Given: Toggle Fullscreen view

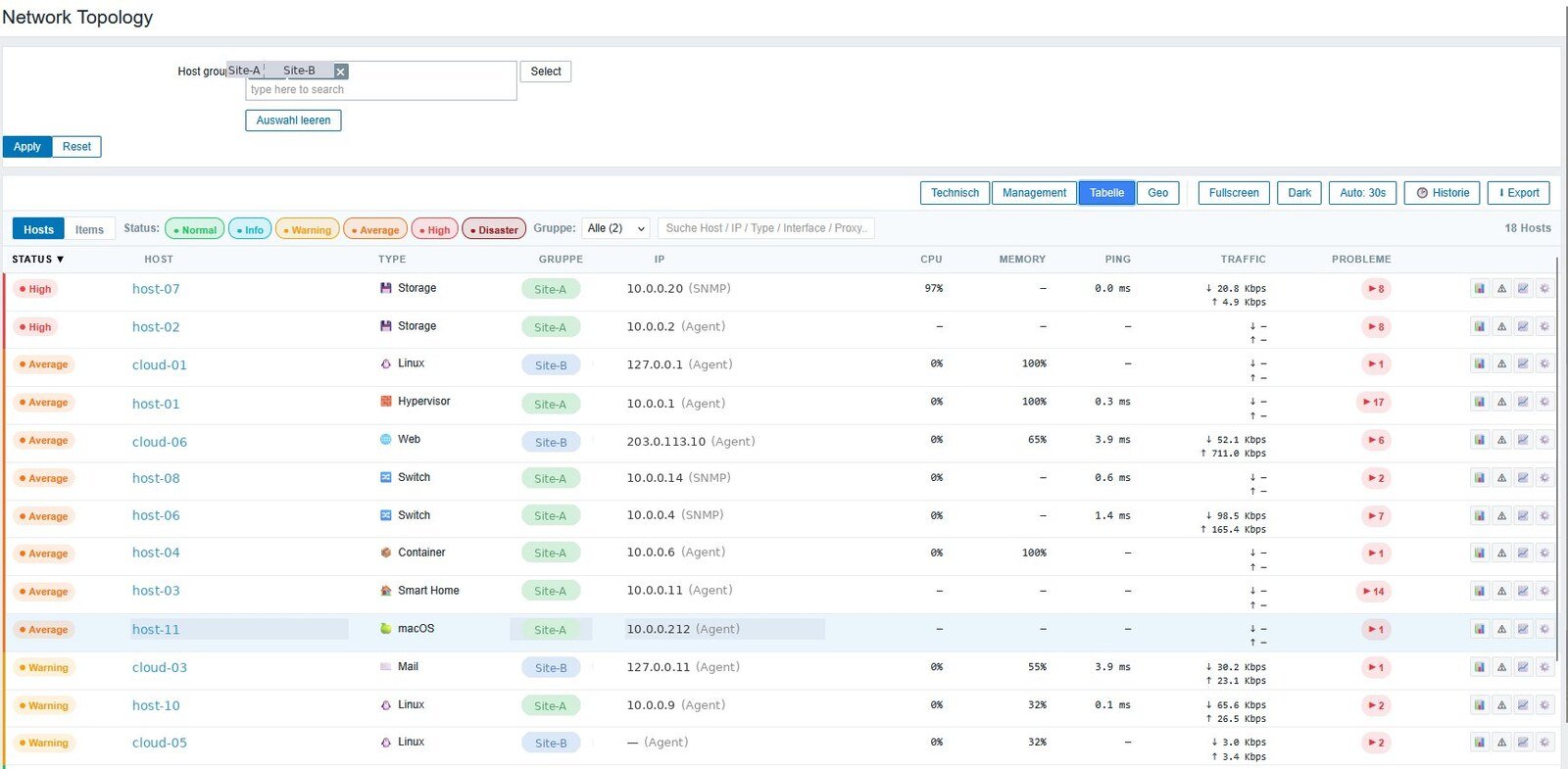Looking at the screenshot, I should [x=1234, y=193].
